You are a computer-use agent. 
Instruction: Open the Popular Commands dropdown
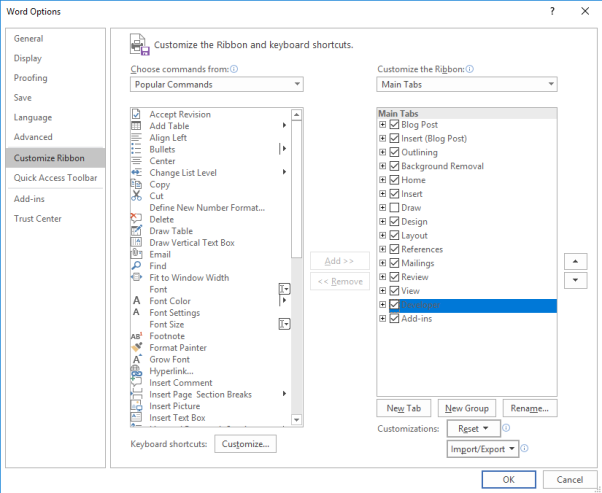tap(217, 84)
